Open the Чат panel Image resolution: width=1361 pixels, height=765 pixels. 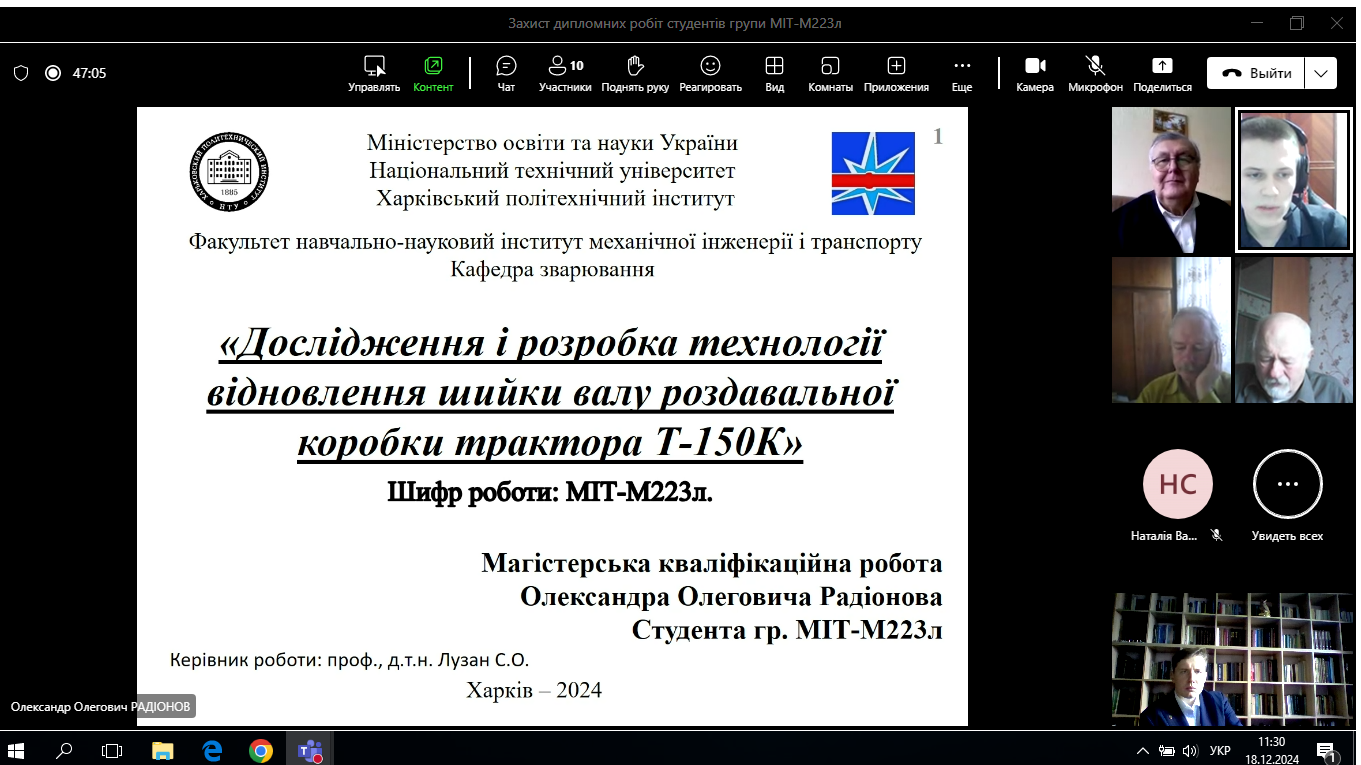pyautogui.click(x=506, y=73)
